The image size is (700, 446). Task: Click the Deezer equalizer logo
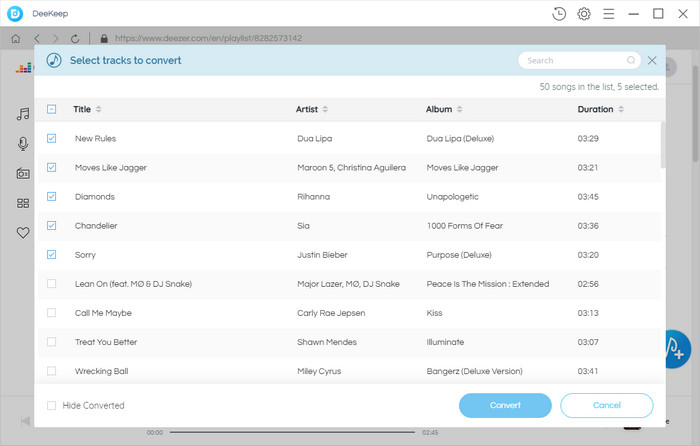click(24, 68)
